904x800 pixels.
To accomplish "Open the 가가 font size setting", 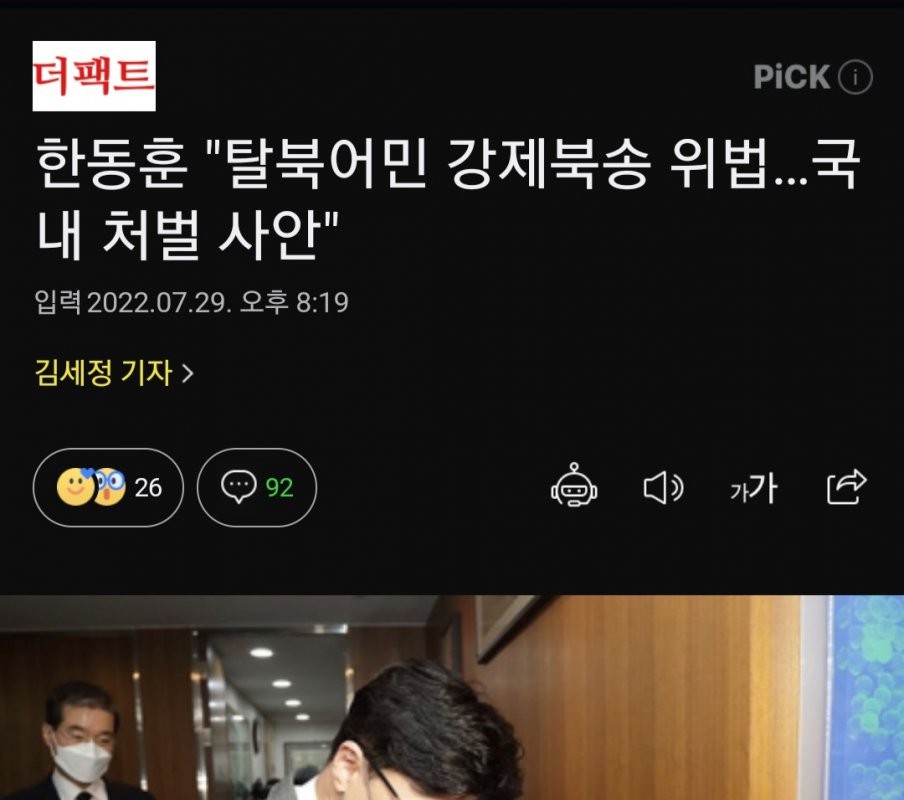I will [754, 488].
